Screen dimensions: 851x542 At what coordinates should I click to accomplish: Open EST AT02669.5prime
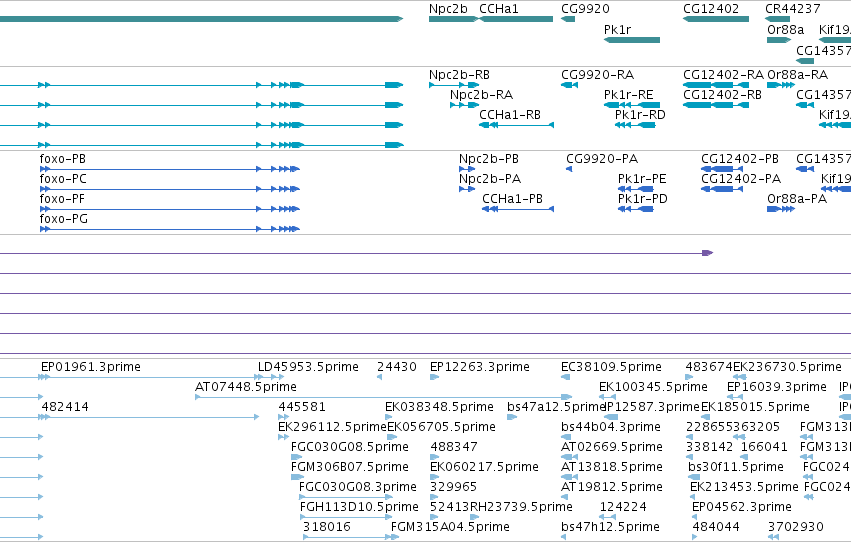pos(612,448)
